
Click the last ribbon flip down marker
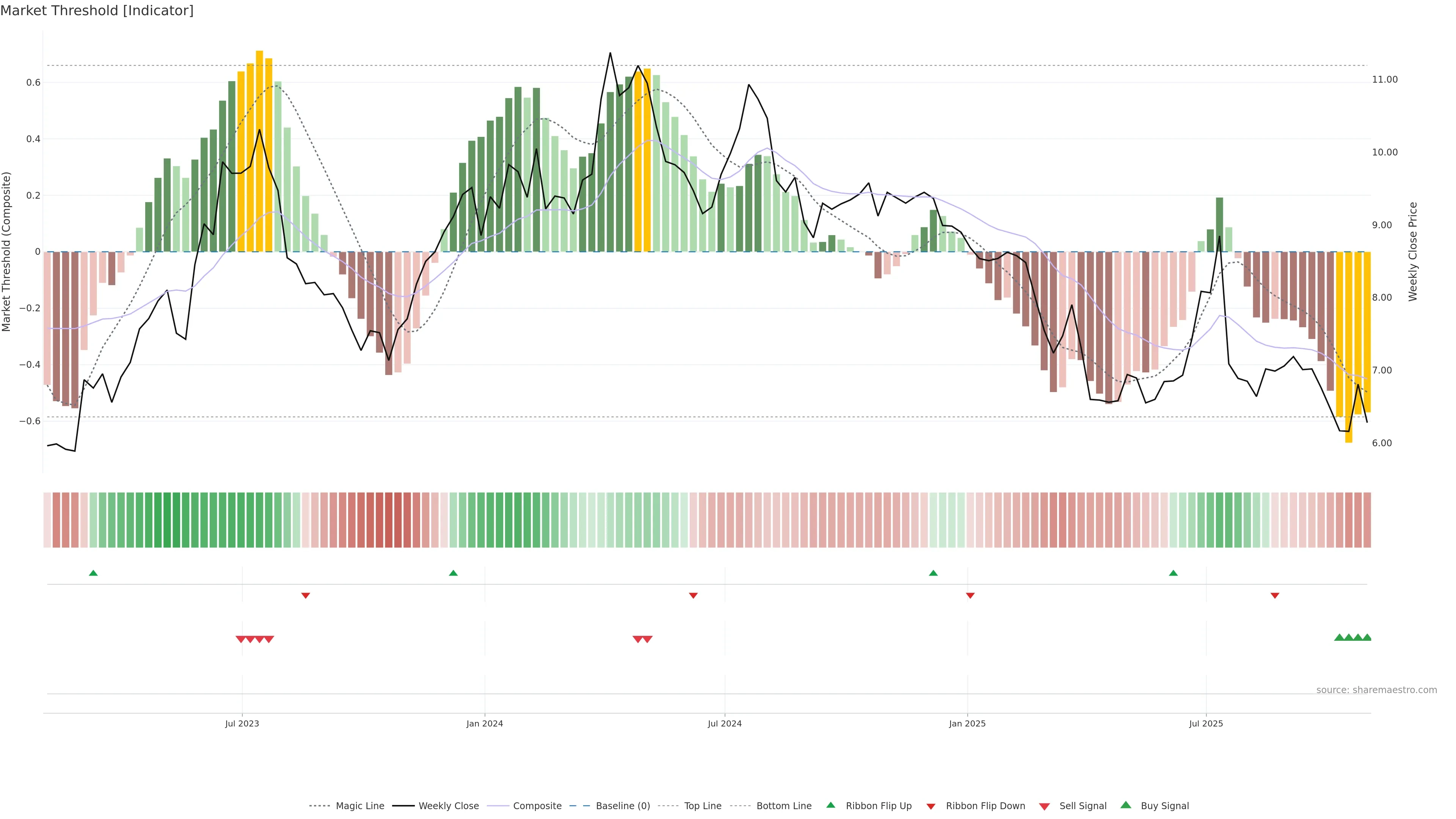pyautogui.click(x=1275, y=595)
